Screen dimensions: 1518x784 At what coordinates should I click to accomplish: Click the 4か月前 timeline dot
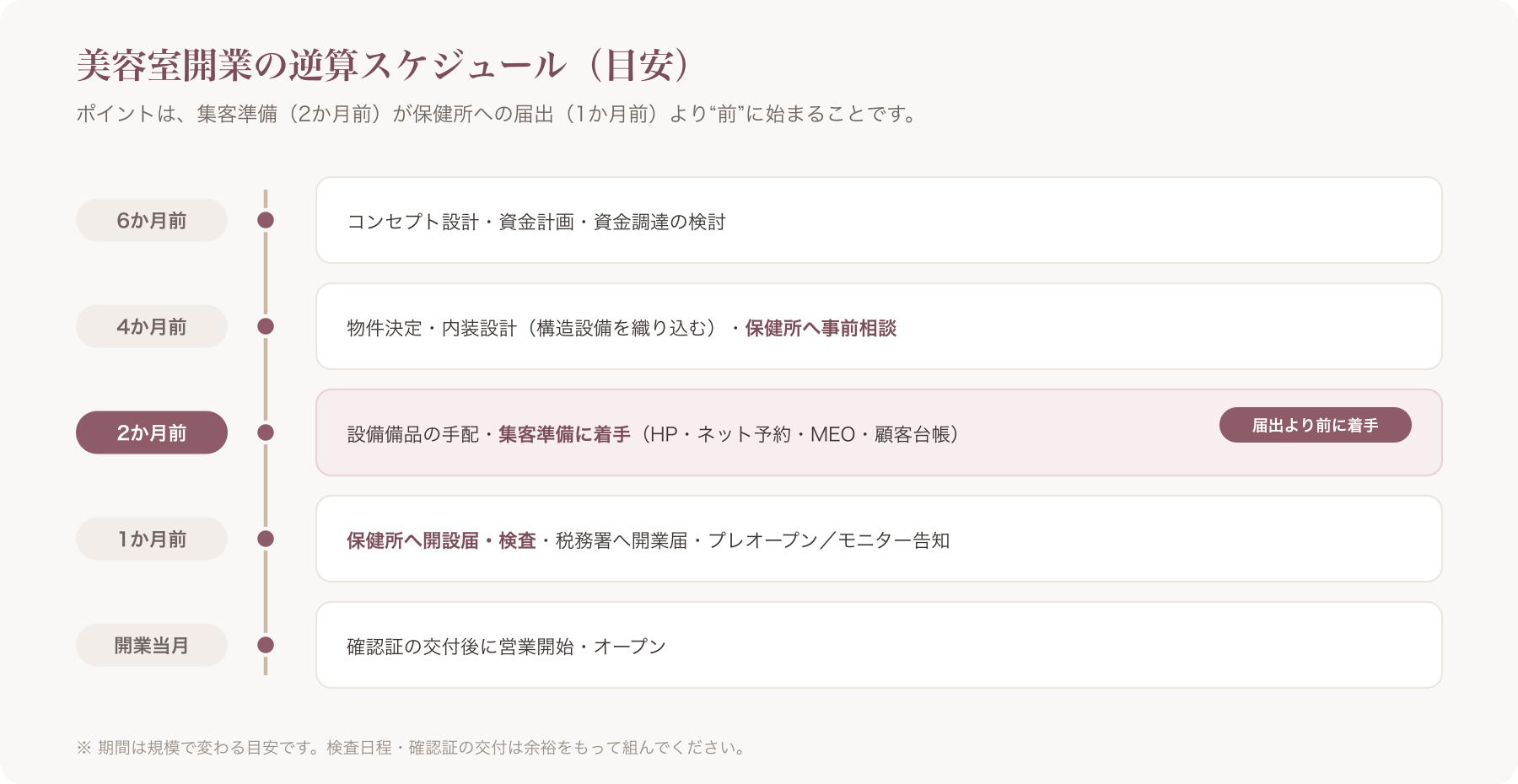point(266,326)
